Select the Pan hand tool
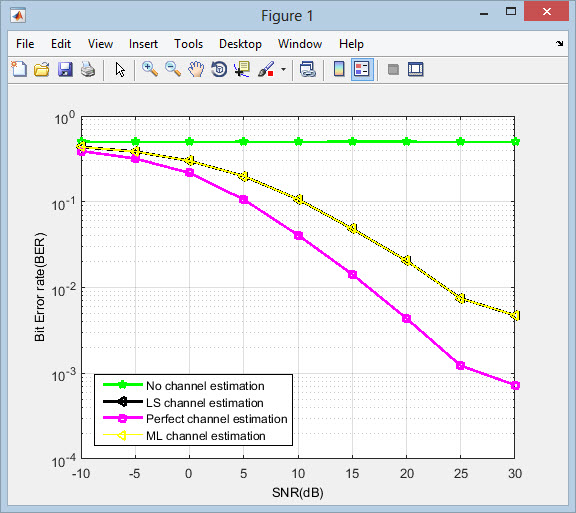The image size is (576, 513). [196, 69]
